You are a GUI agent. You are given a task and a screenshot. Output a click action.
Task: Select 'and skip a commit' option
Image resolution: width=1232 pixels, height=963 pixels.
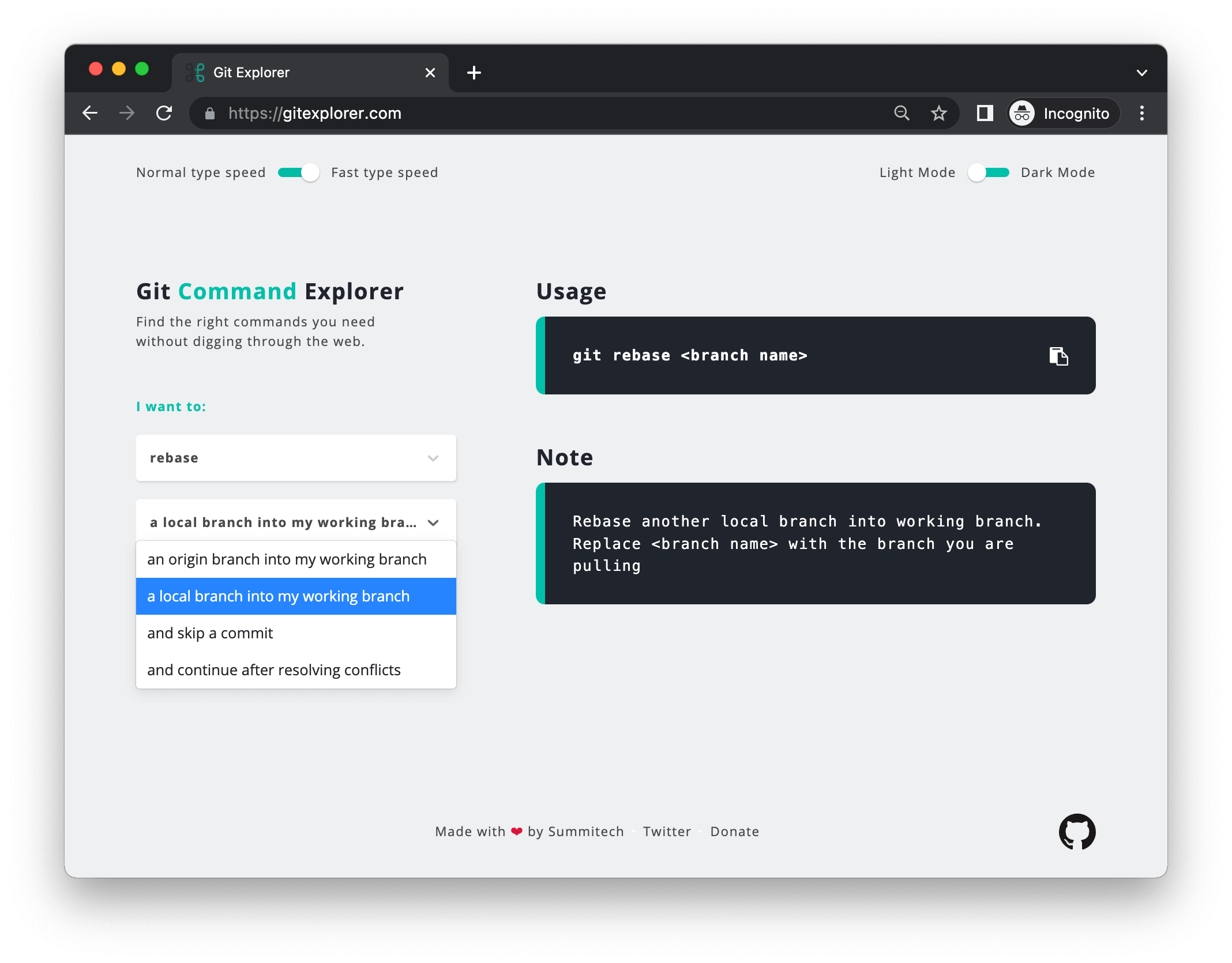(x=210, y=633)
